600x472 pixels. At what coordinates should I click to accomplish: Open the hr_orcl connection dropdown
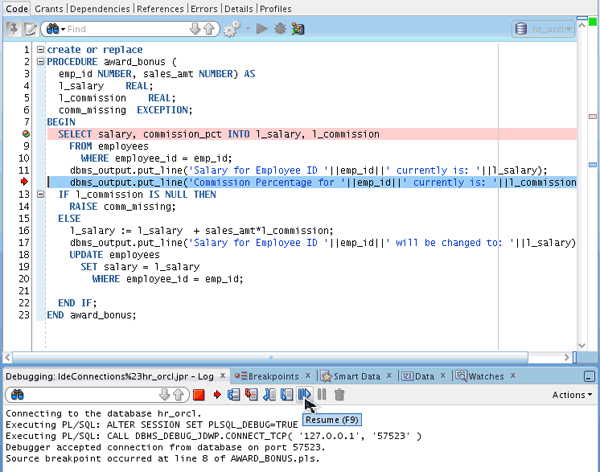[x=543, y=29]
